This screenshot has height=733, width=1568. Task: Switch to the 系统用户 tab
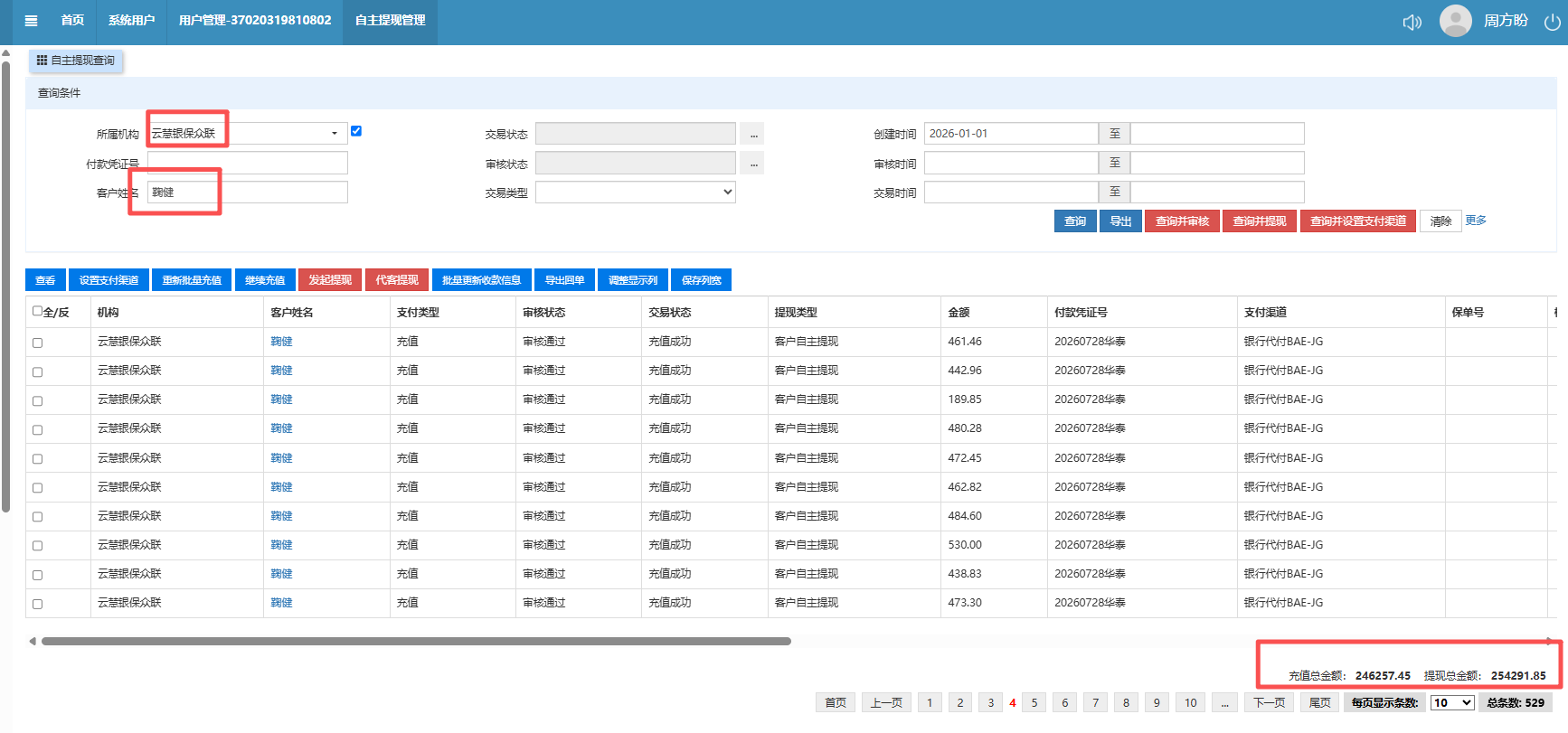click(x=131, y=21)
